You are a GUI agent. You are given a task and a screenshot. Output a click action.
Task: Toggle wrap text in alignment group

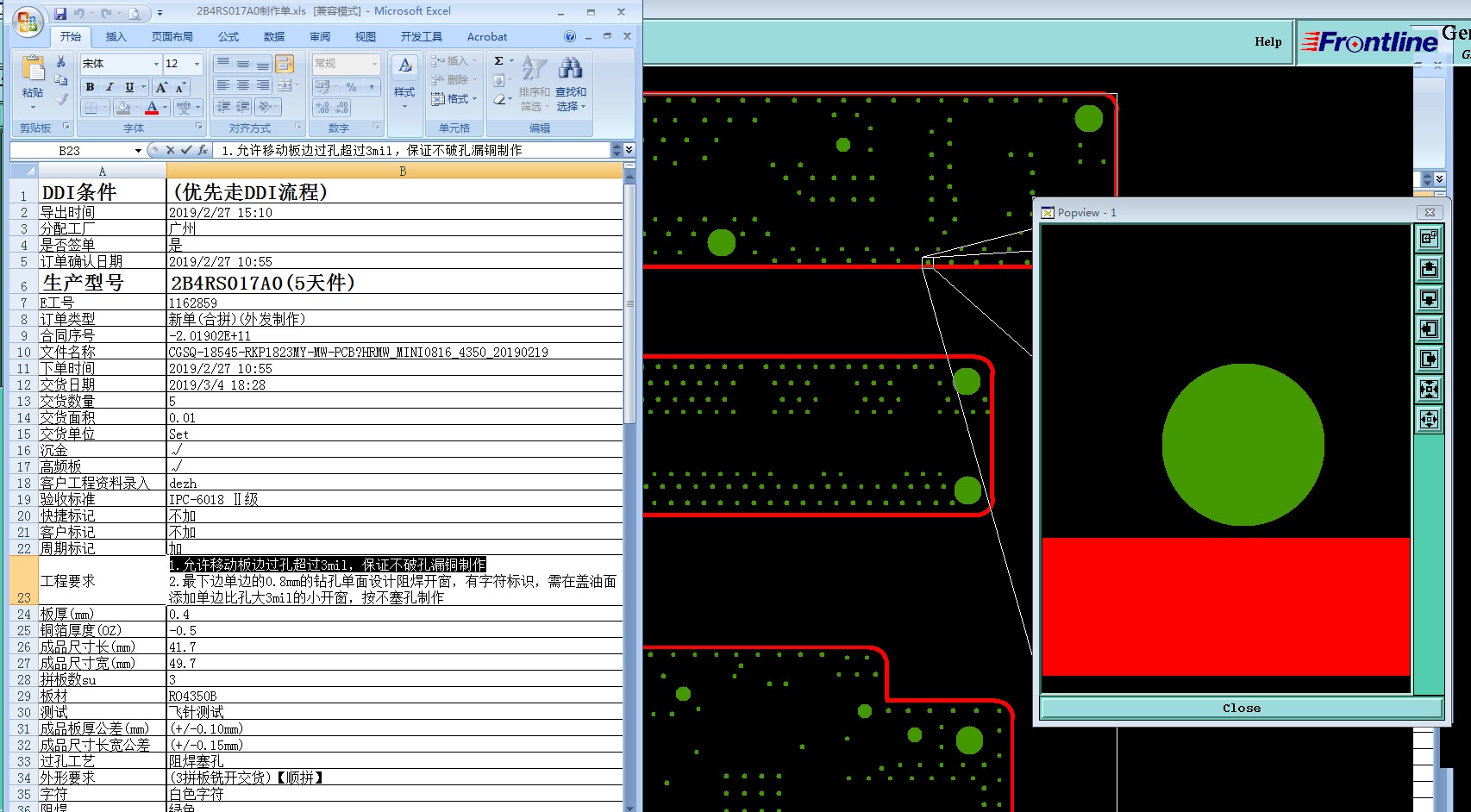coord(285,65)
